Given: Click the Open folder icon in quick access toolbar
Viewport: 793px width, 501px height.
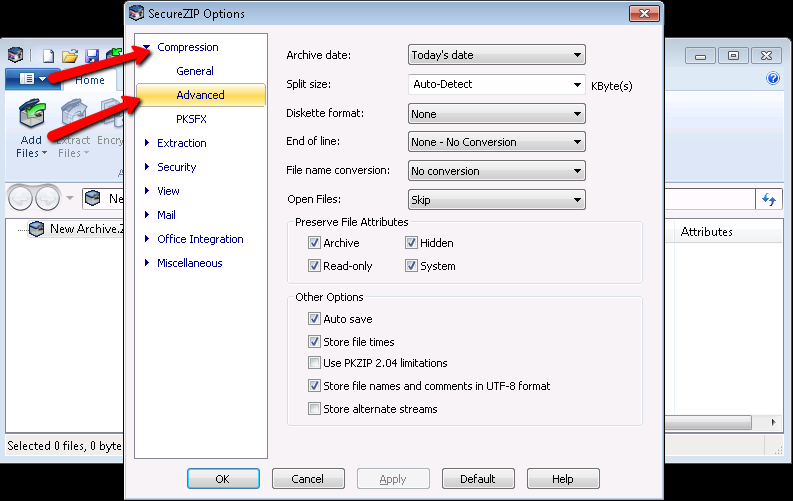Looking at the screenshot, I should point(70,56).
